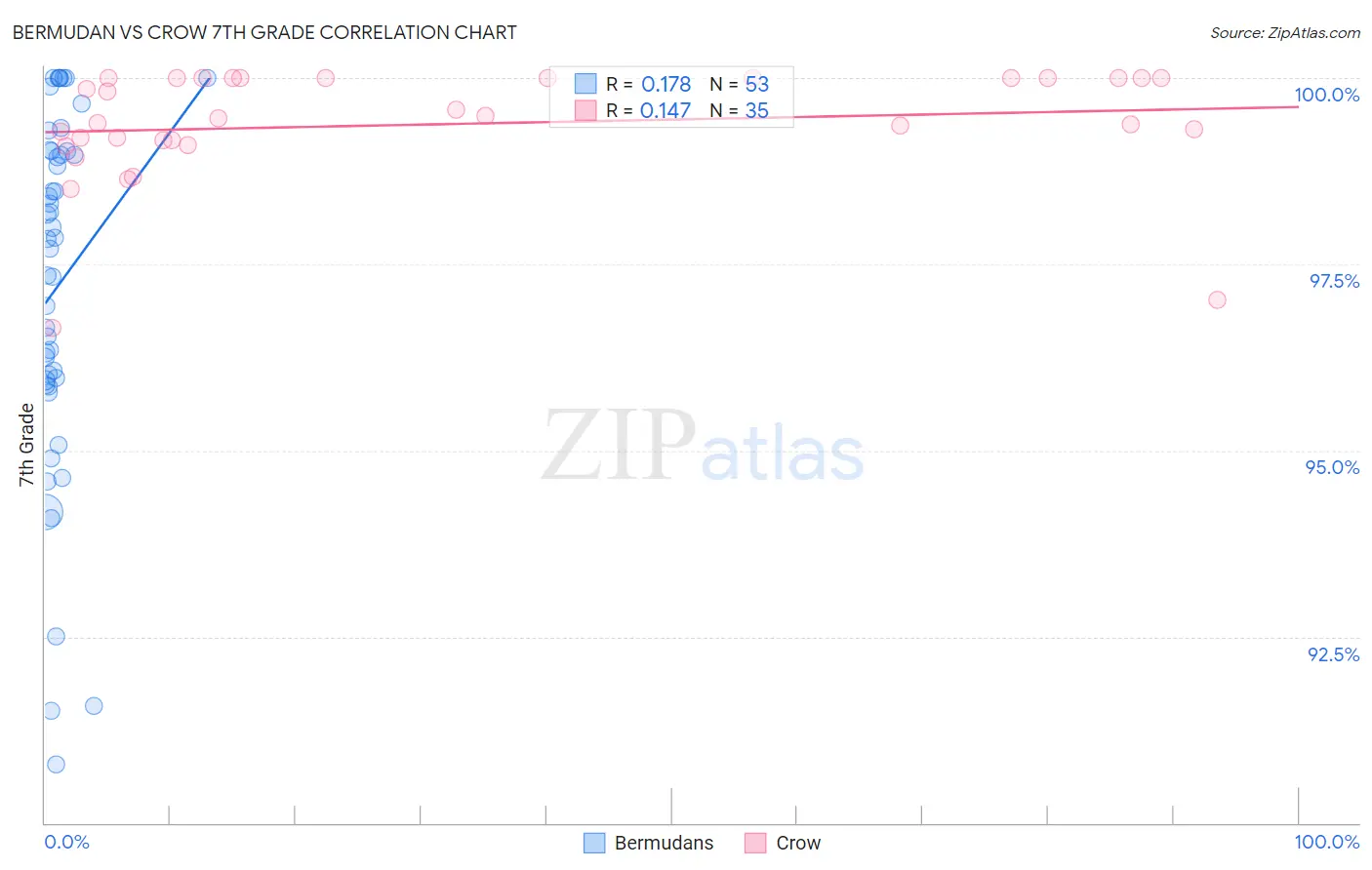The height and width of the screenshot is (870, 1372).
Task: Click the blue Bermudans legend swatch
Action: pos(594,843)
